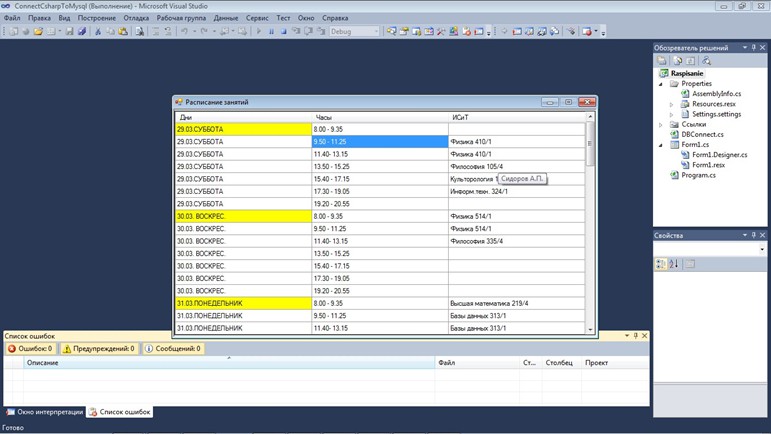
Task: Pause debugging with the Break All icon
Action: click(271, 31)
